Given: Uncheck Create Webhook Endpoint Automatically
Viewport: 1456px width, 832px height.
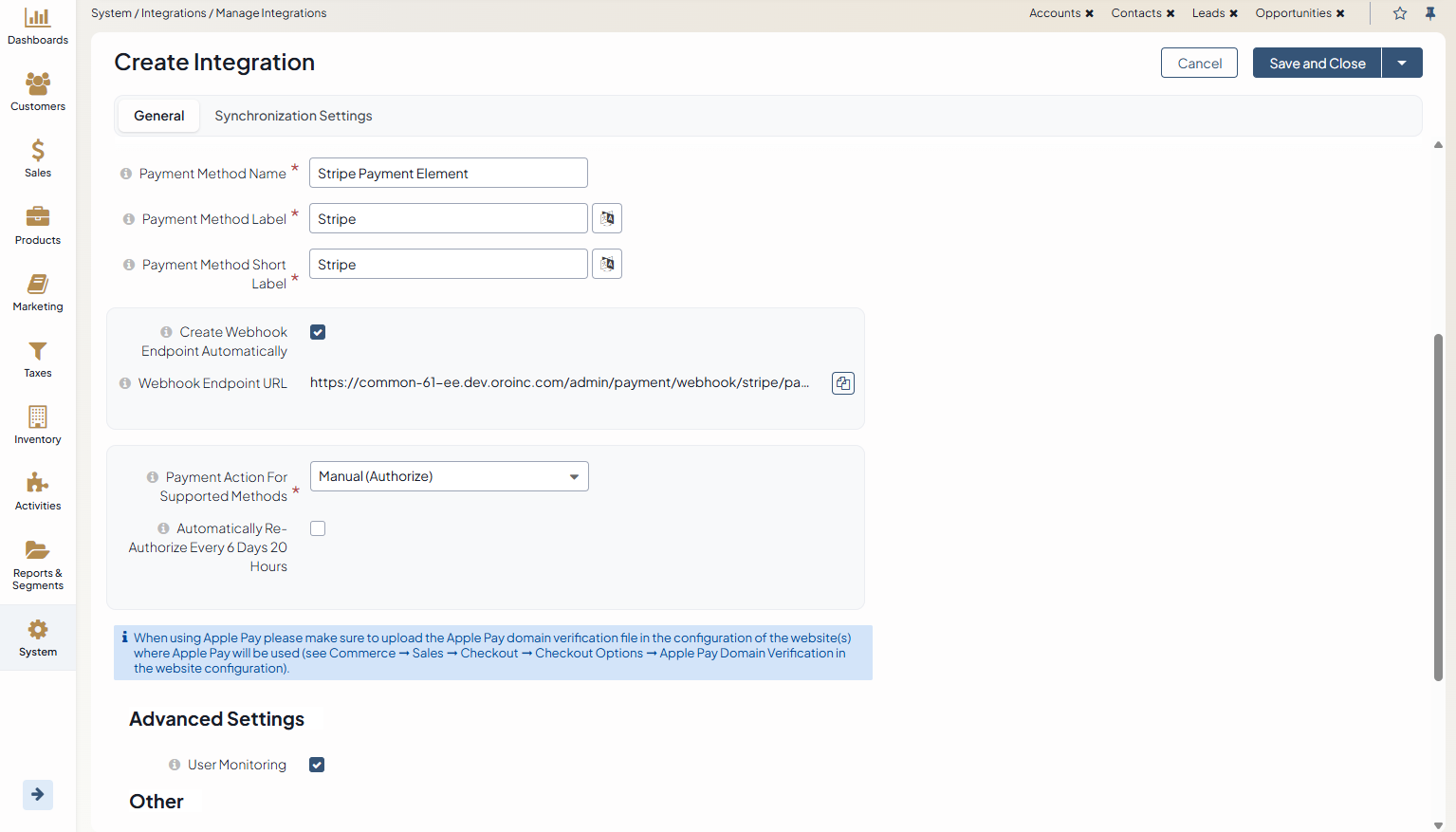Looking at the screenshot, I should (318, 332).
